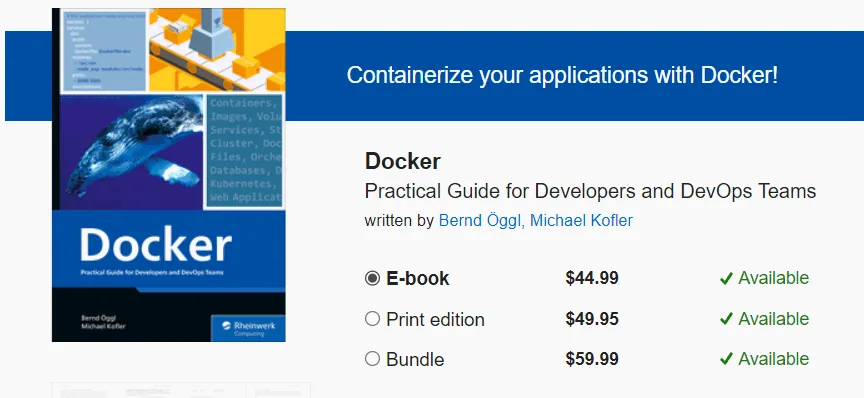
Task: Open author Bernd Öggl's page
Action: click(x=480, y=220)
